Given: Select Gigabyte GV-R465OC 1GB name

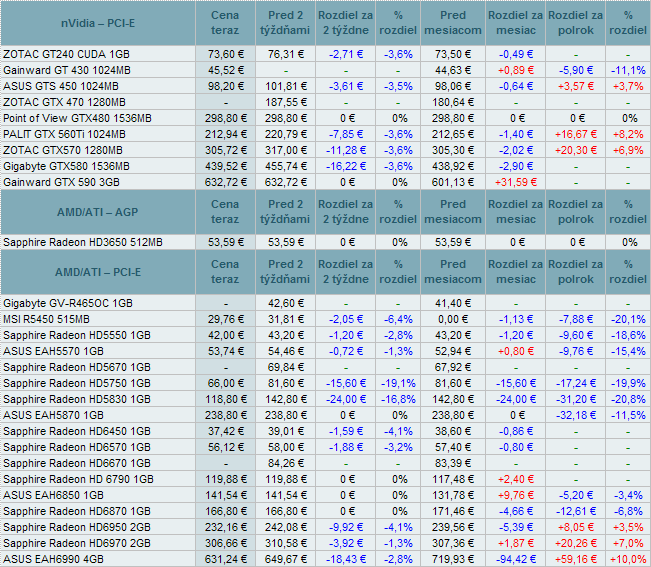Looking at the screenshot, I should coord(68,303).
